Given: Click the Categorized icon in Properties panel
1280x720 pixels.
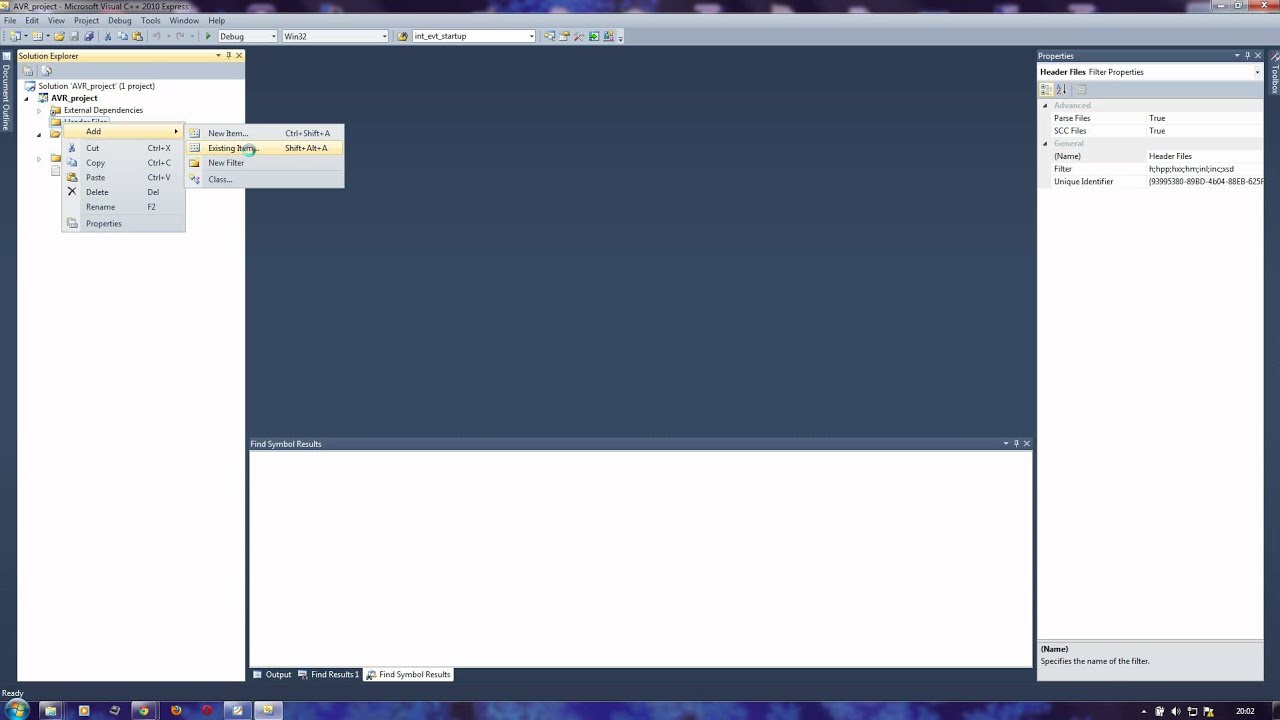Looking at the screenshot, I should tap(1046, 89).
